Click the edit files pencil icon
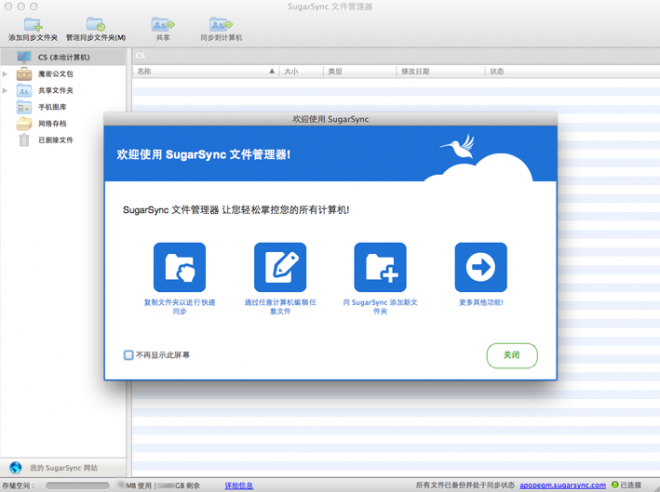 point(280,267)
